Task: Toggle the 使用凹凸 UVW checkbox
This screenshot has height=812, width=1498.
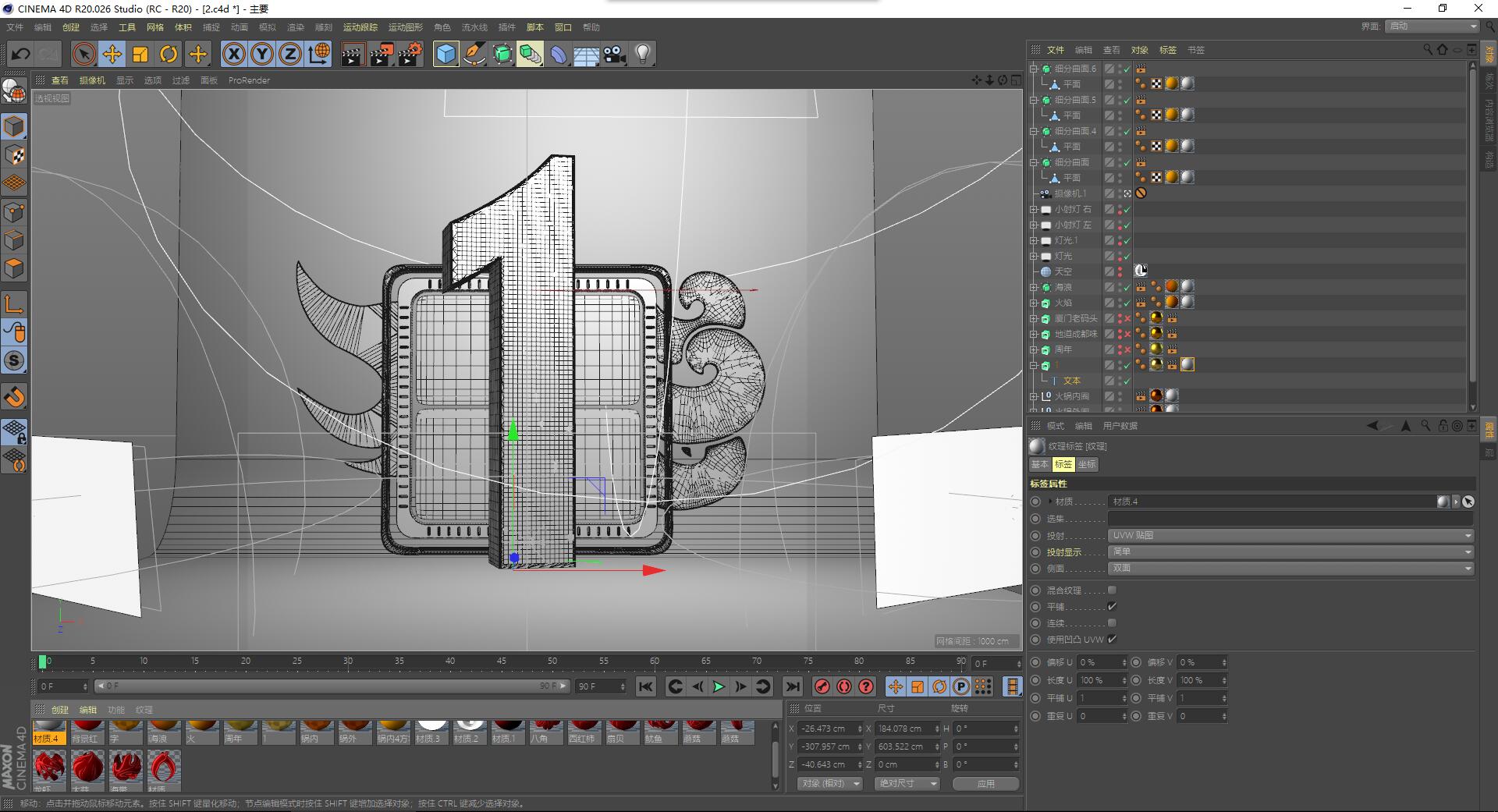Action: [x=1112, y=640]
